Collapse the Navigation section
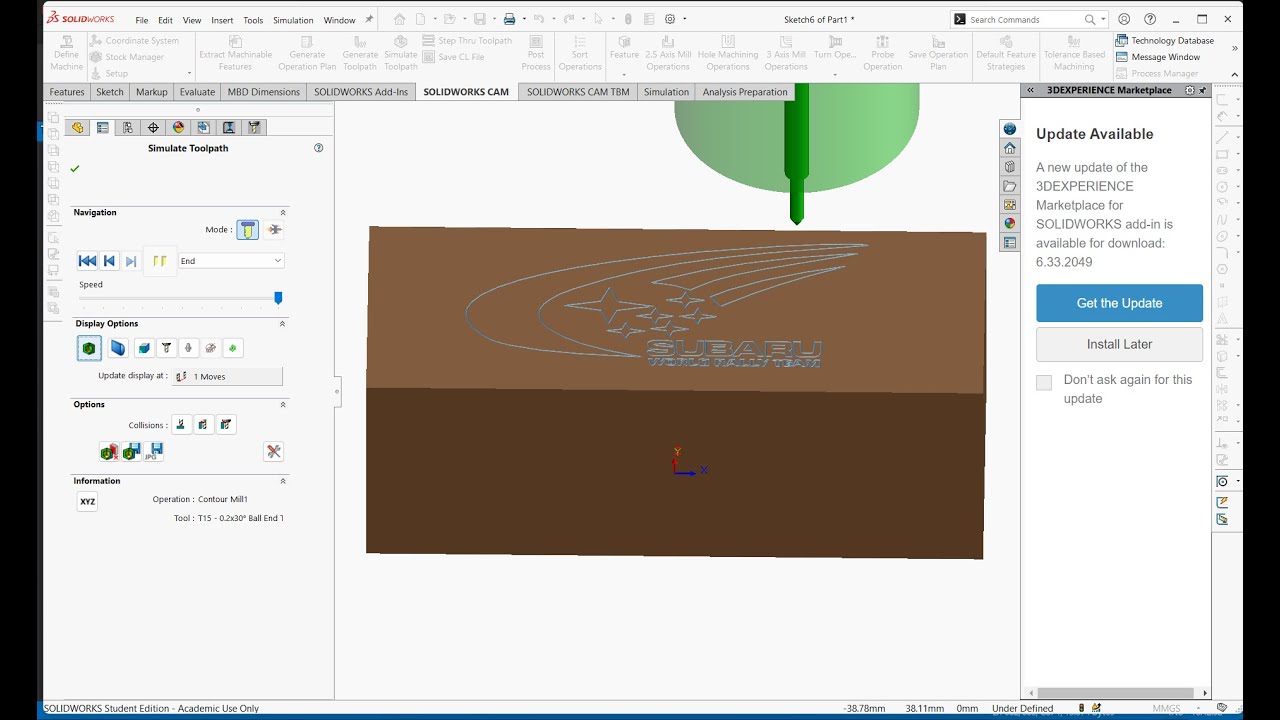This screenshot has height=720, width=1280. tap(282, 213)
